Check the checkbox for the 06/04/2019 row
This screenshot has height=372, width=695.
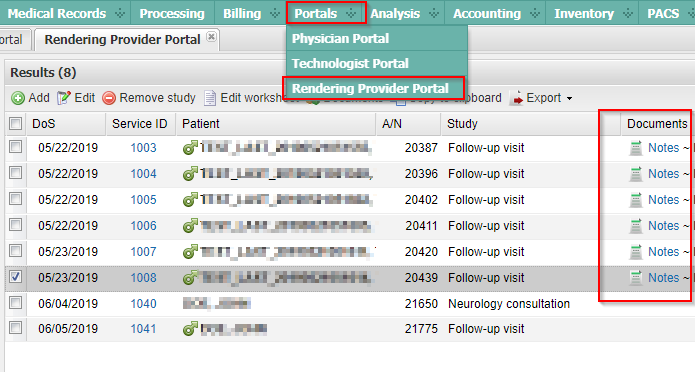[16, 303]
